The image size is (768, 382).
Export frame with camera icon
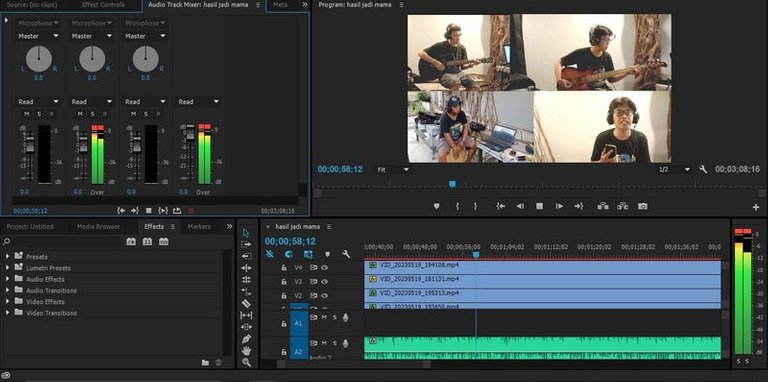coord(643,206)
